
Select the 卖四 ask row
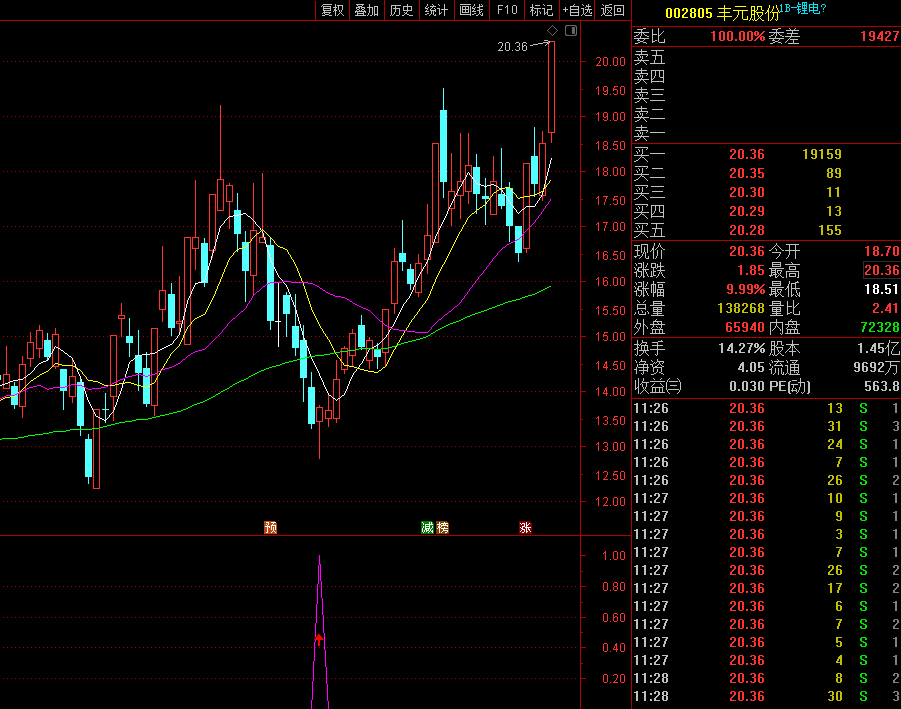[x=766, y=76]
